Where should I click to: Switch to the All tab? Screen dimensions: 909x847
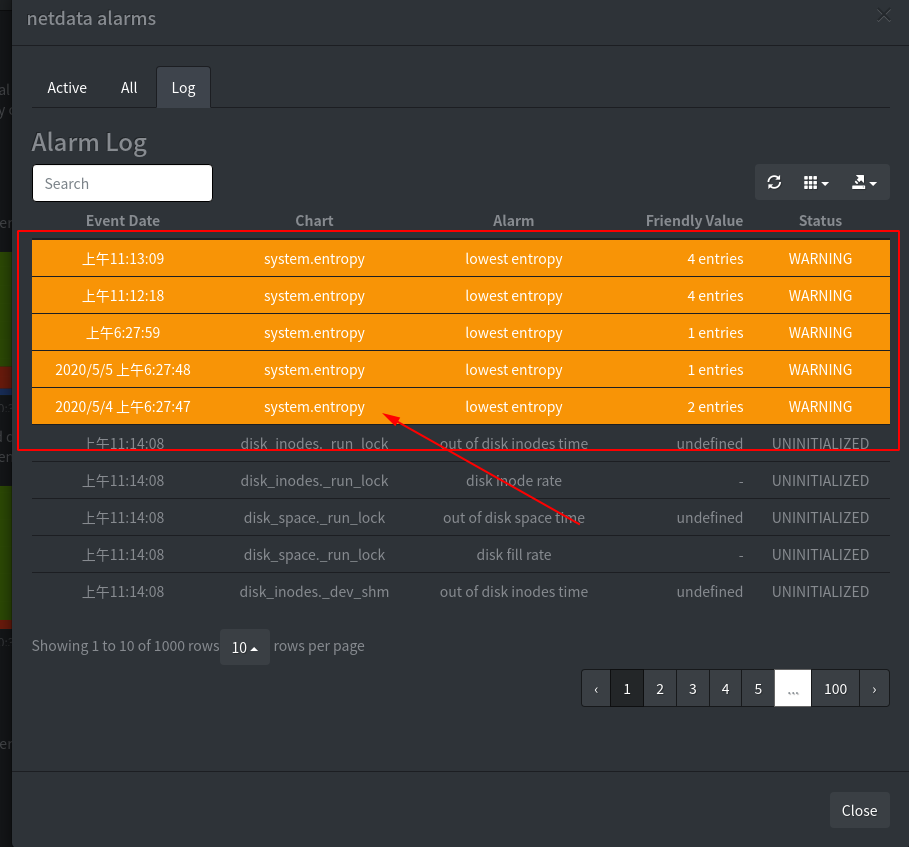(129, 88)
